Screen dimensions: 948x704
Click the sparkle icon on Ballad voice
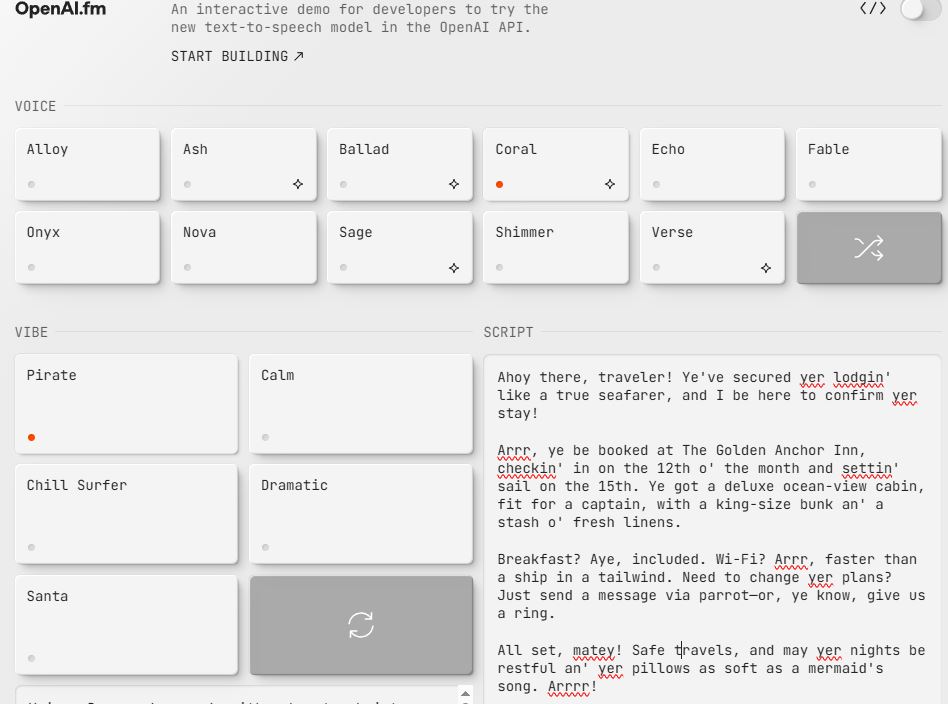(x=454, y=184)
